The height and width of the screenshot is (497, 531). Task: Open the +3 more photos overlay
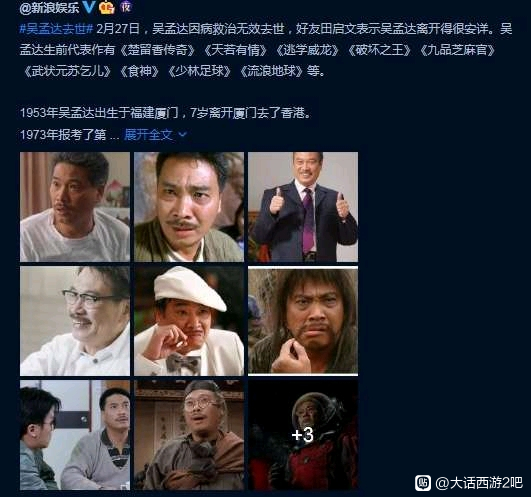click(x=303, y=435)
